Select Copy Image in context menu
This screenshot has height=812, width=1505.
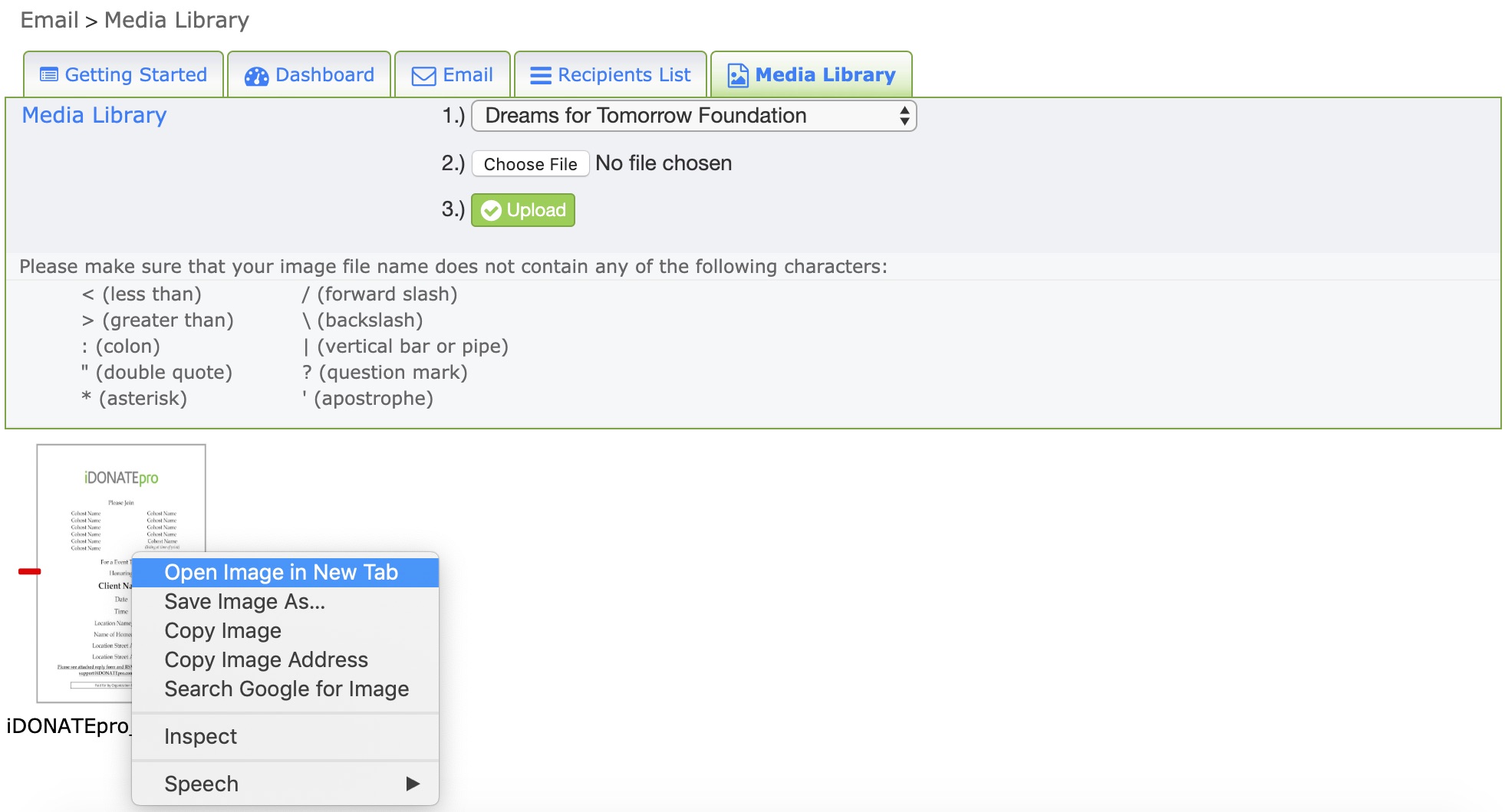click(285, 631)
